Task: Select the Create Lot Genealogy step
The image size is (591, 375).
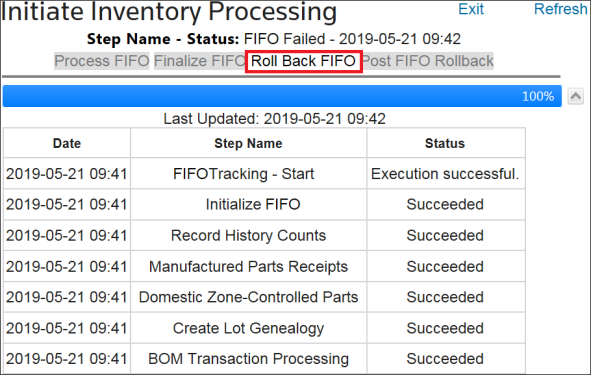Action: click(248, 328)
